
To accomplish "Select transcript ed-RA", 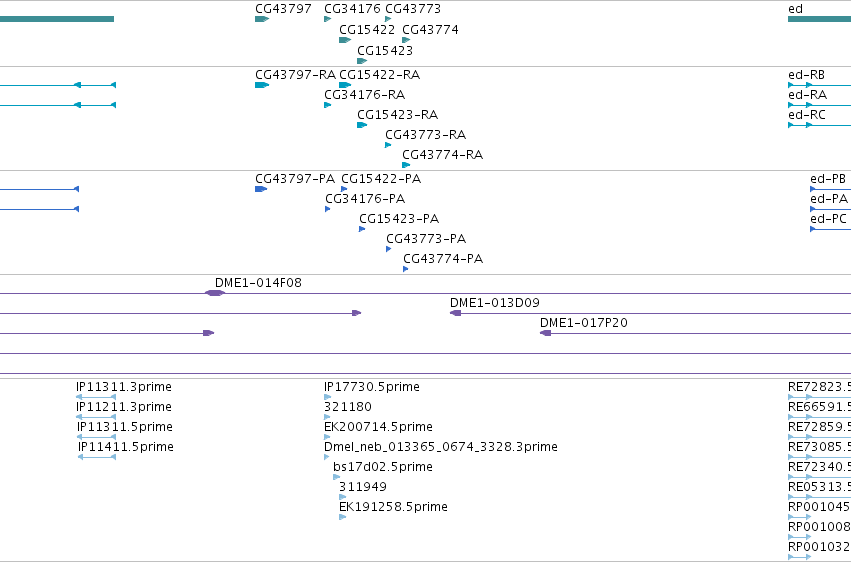I will [x=808, y=94].
